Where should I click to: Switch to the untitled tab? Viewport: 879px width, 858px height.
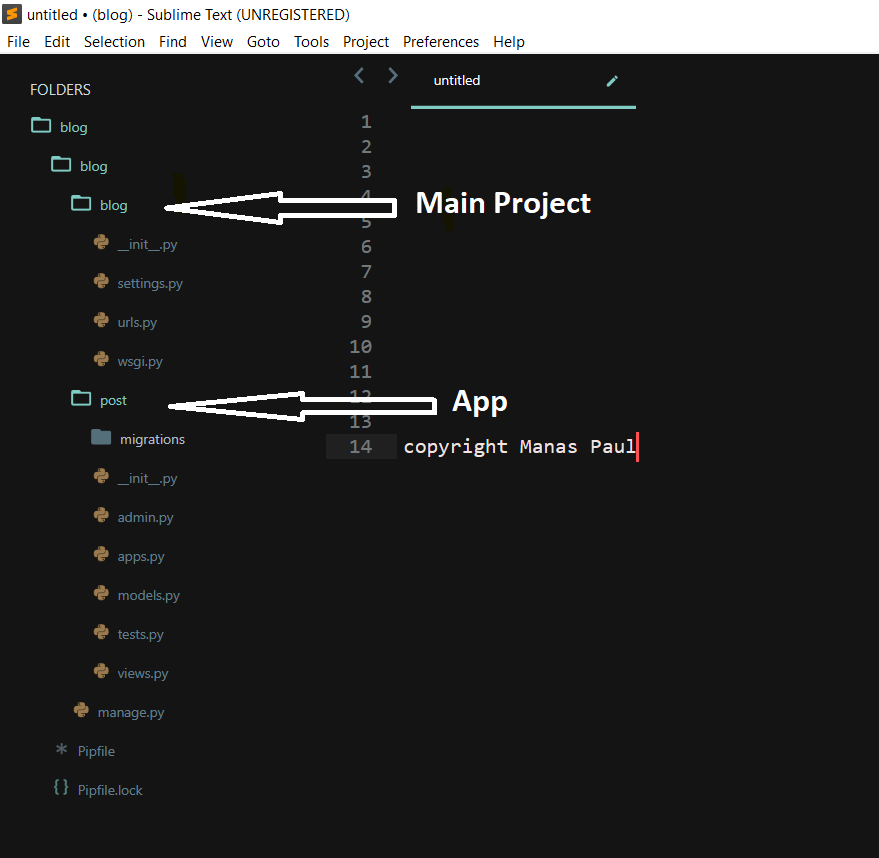coord(457,81)
